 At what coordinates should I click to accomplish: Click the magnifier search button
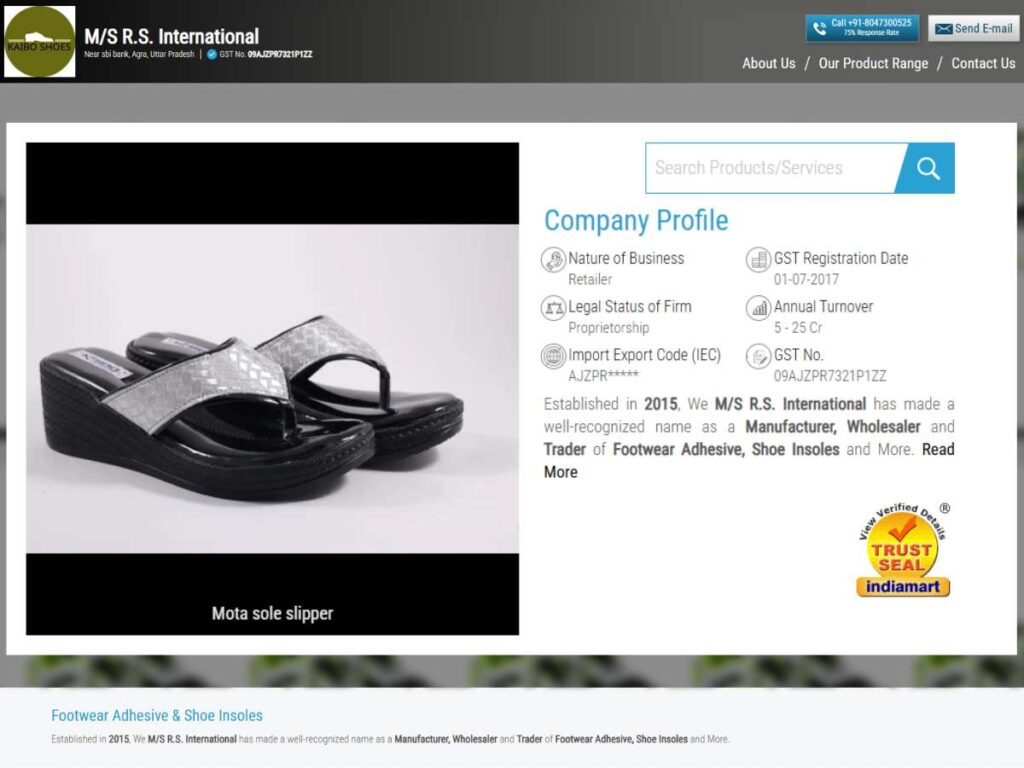927,168
